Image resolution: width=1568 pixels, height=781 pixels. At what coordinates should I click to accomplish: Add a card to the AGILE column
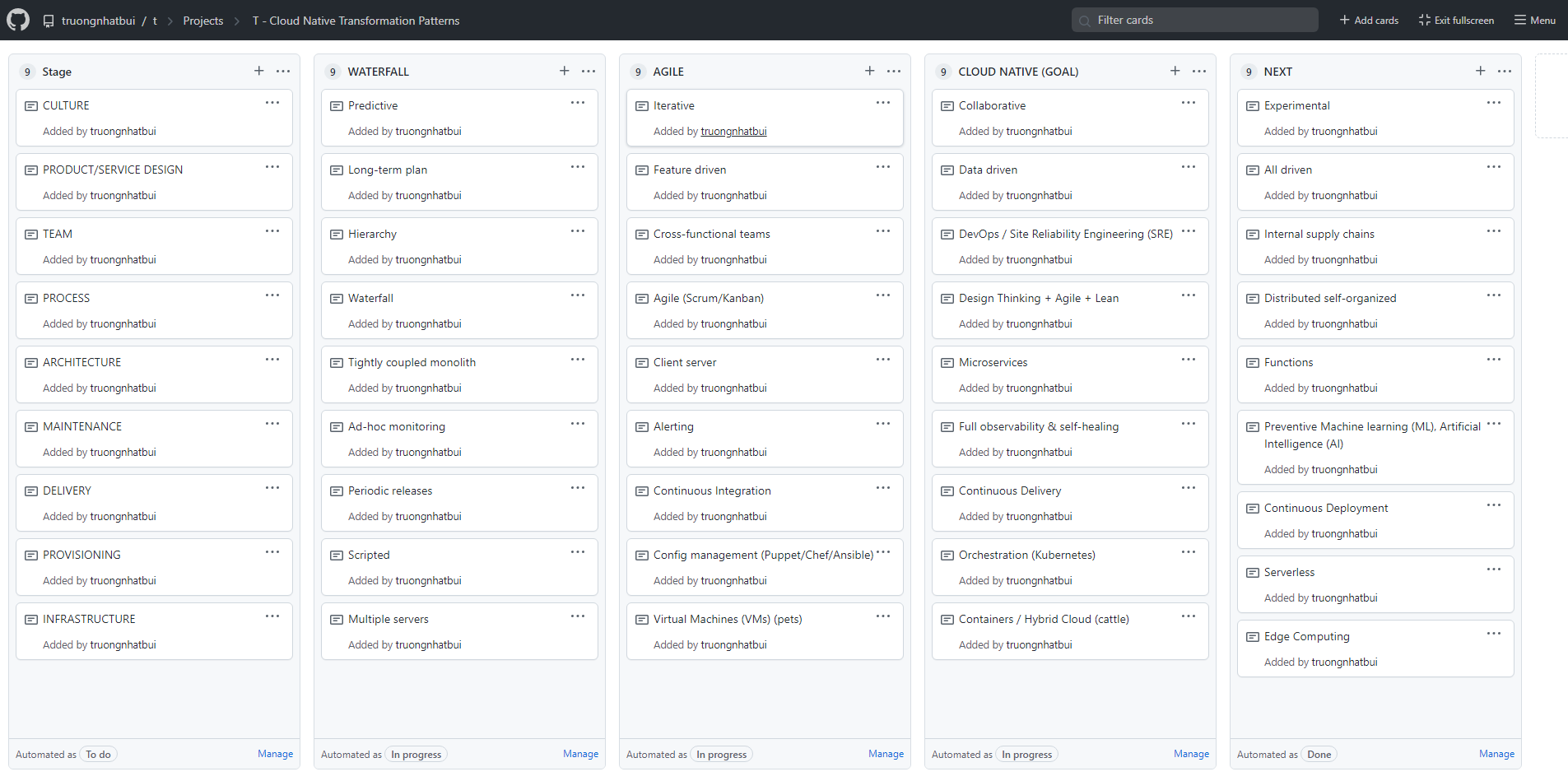point(870,71)
